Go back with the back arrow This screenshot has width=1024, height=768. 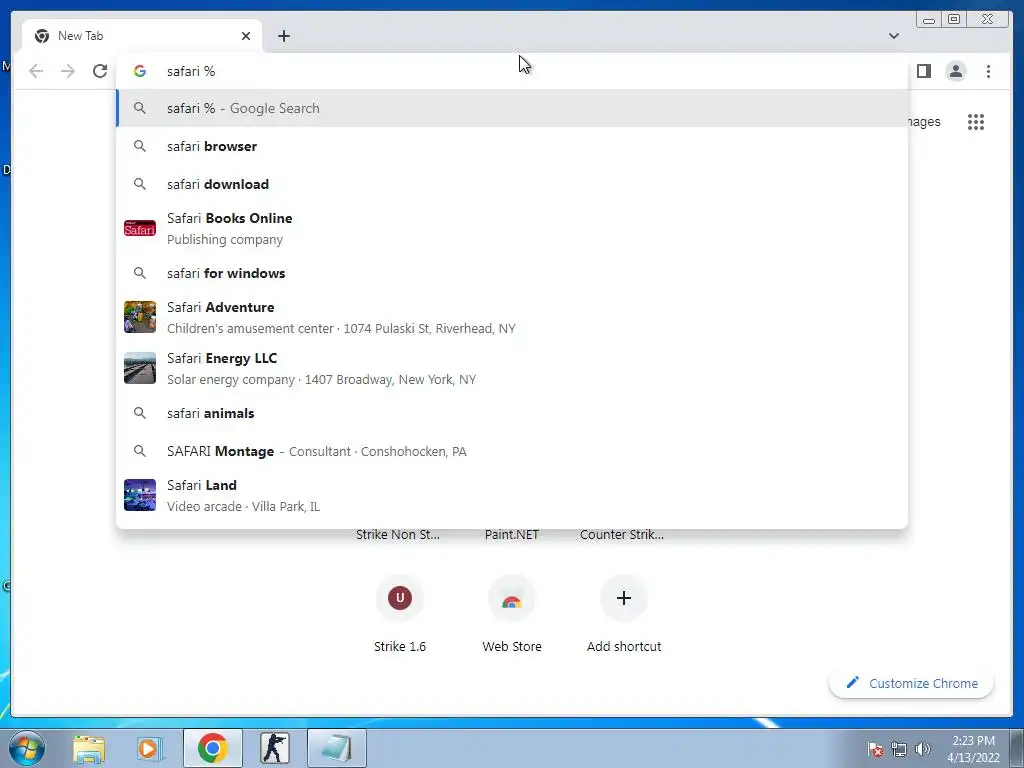(36, 71)
